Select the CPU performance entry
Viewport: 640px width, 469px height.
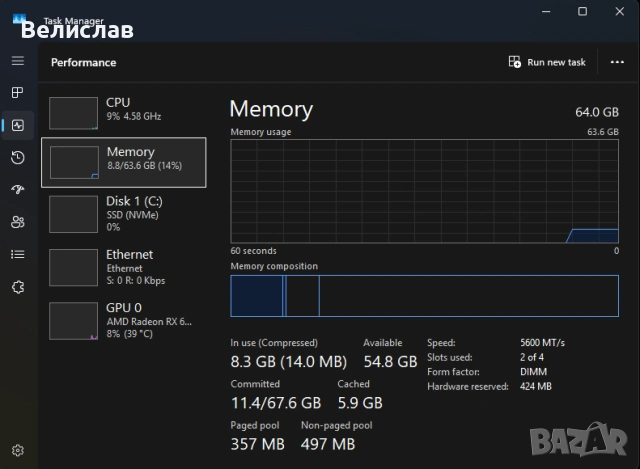123,110
